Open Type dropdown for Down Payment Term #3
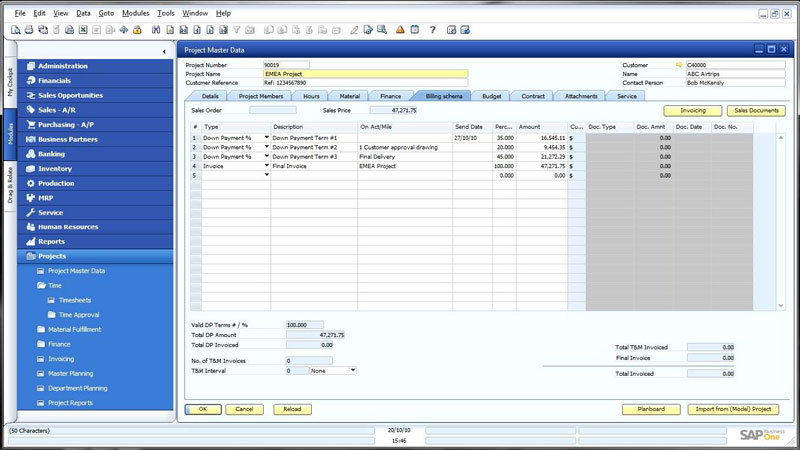Viewport: 800px width, 450px height. point(266,156)
